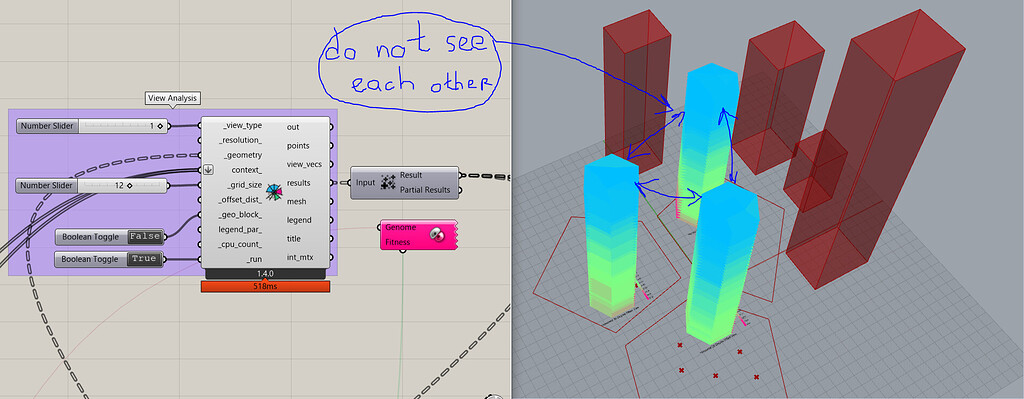Click the Partial Results output
The image size is (1024, 399).
pos(425,190)
